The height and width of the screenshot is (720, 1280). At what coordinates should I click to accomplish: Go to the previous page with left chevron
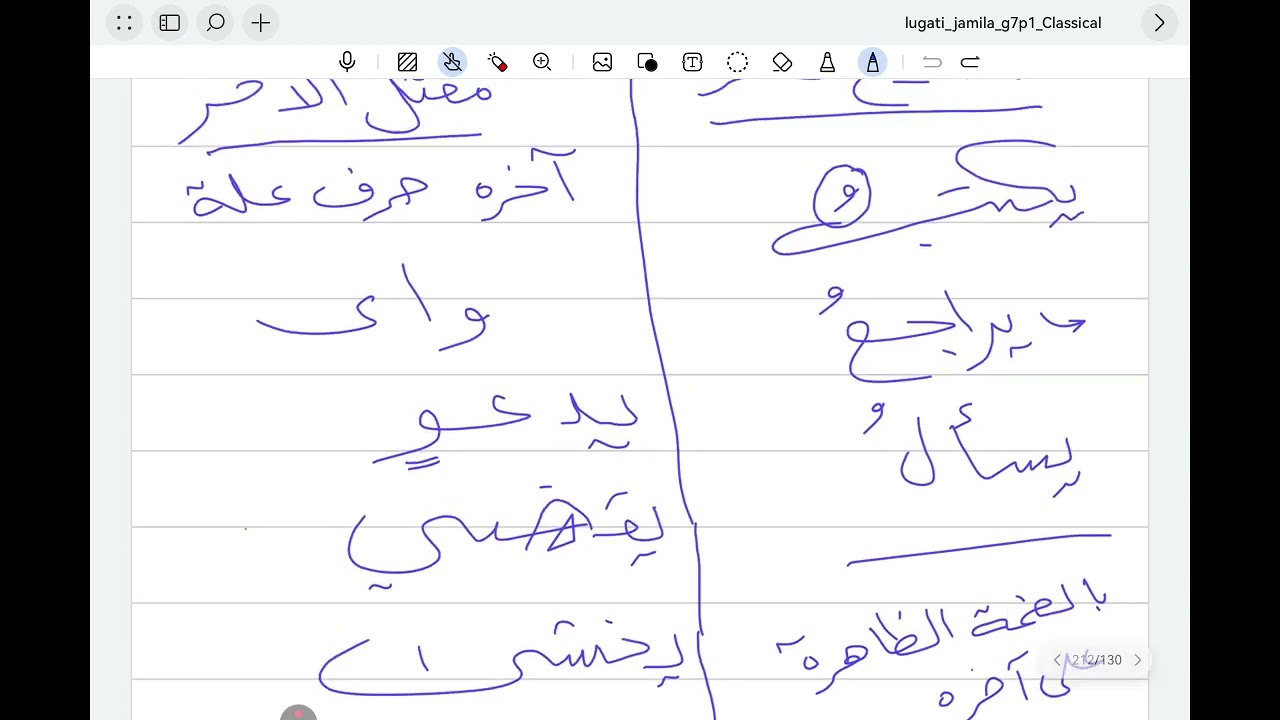coord(1057,660)
